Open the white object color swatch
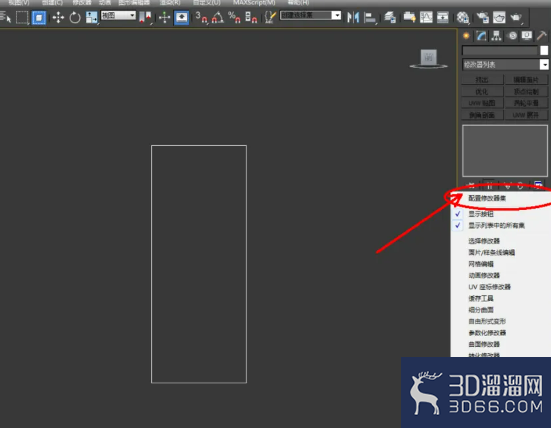The height and width of the screenshot is (428, 551). click(x=544, y=51)
